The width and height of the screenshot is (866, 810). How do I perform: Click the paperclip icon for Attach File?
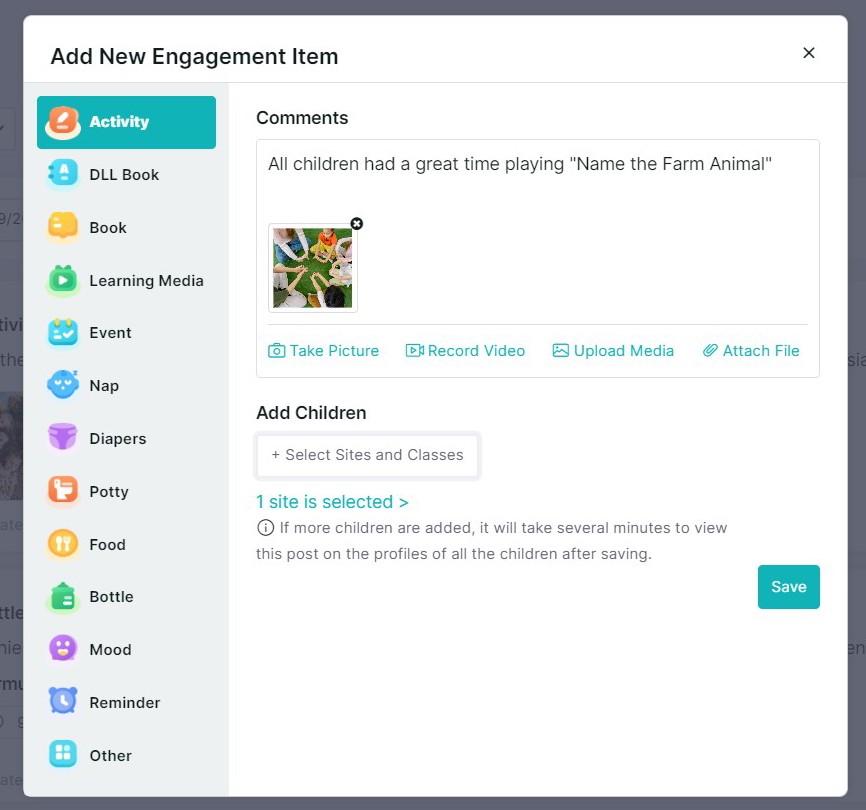pyautogui.click(x=710, y=351)
